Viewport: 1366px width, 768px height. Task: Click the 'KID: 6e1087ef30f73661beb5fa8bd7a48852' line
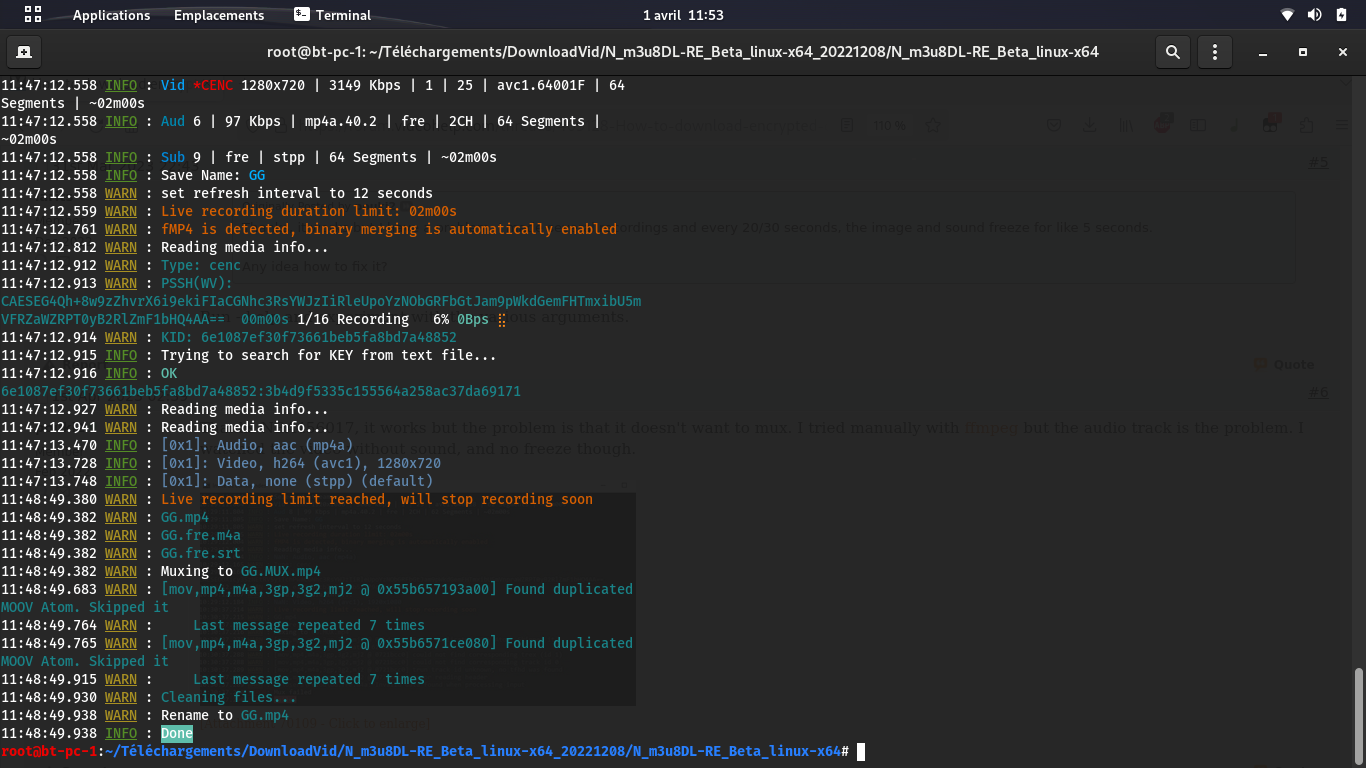point(309,337)
